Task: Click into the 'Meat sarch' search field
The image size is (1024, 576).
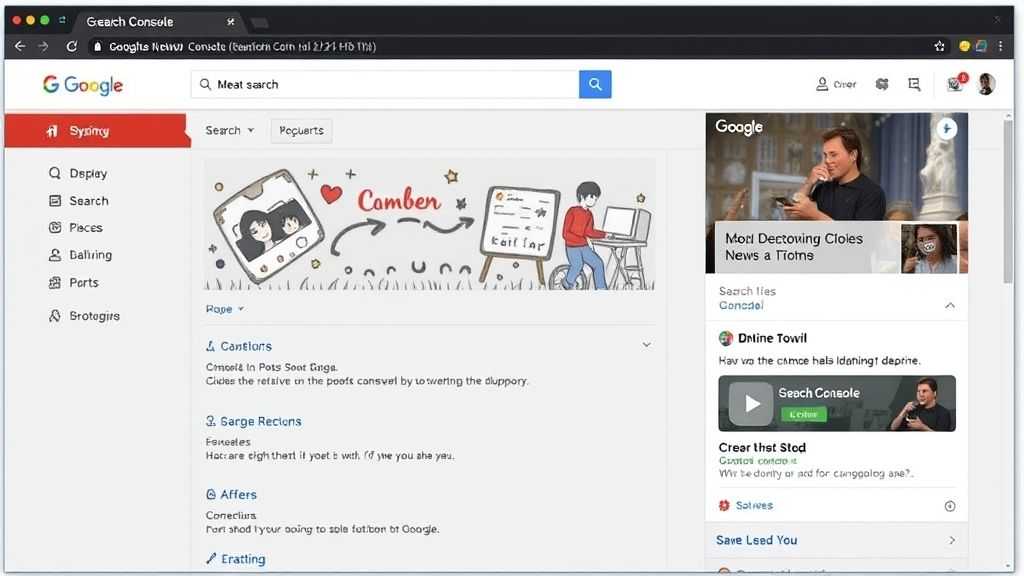Action: pos(385,84)
